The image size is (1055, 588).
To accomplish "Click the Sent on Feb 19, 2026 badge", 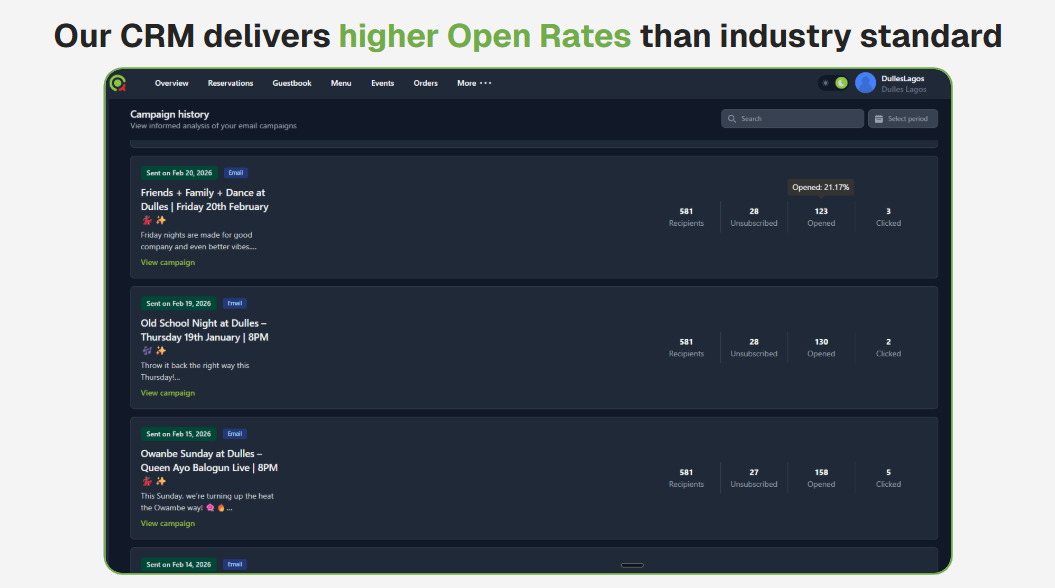I will pos(178,303).
